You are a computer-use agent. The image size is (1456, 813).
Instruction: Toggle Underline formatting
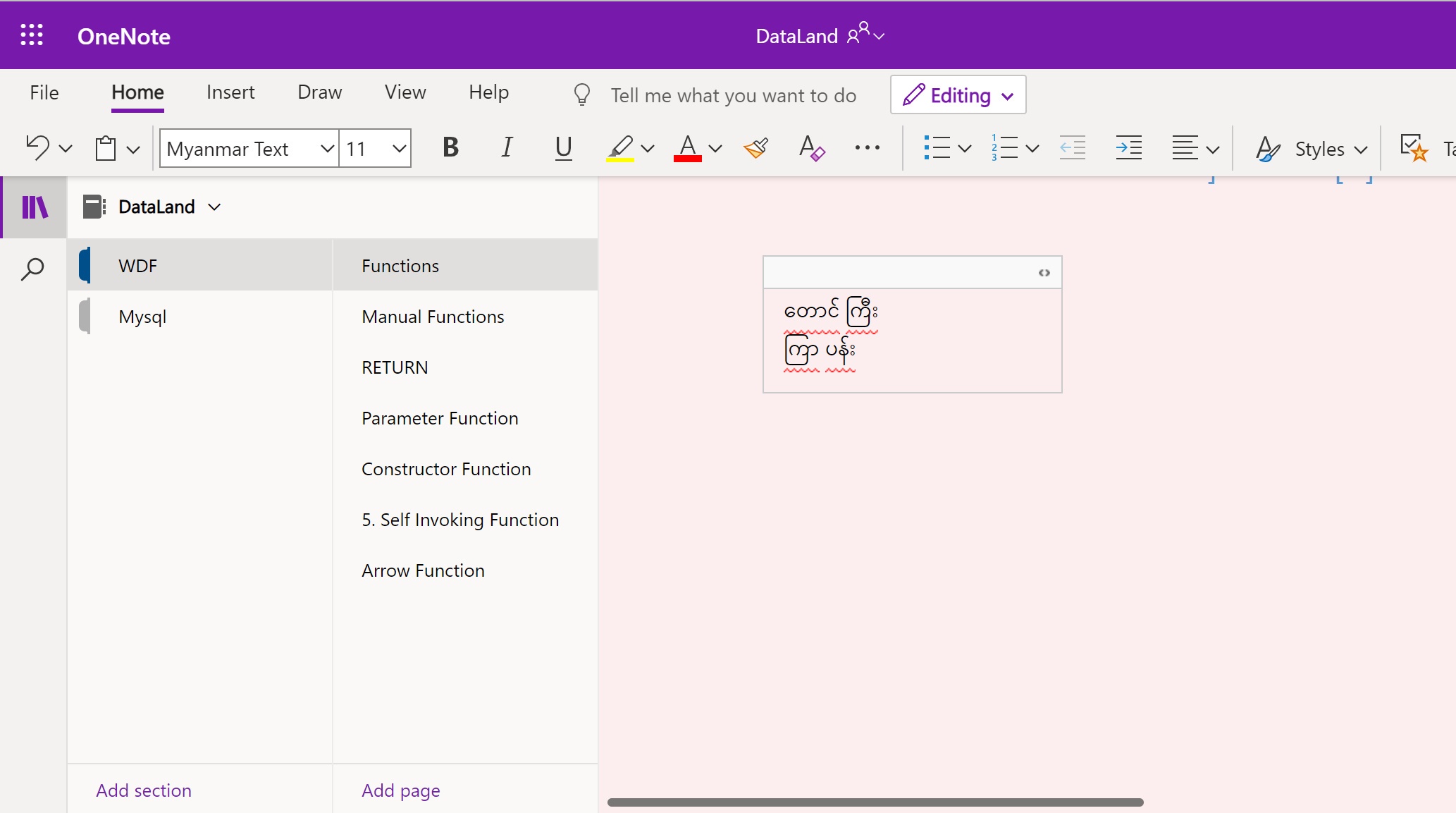tap(563, 148)
